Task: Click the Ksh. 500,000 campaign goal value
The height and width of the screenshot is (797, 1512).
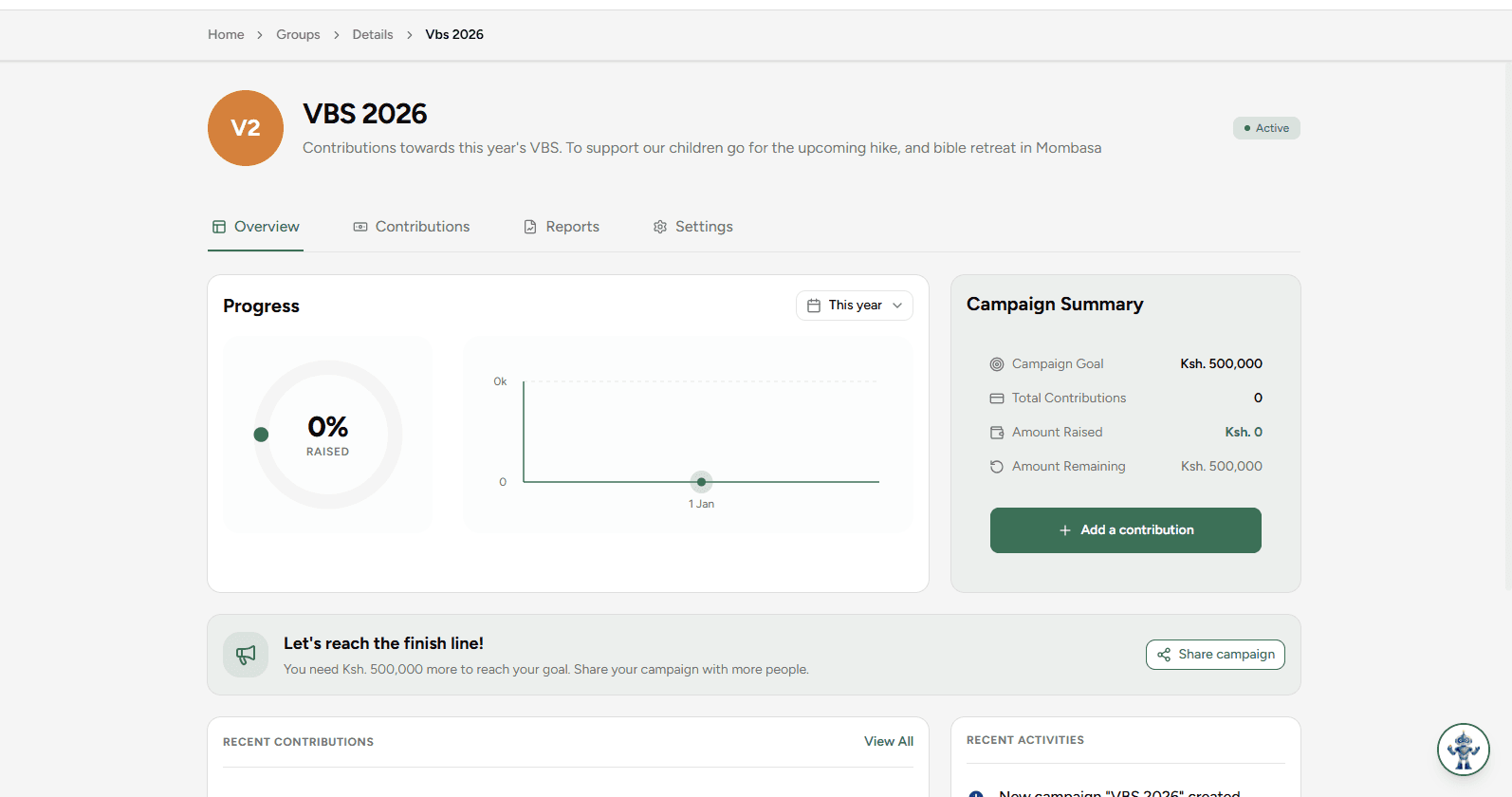Action: (1221, 364)
